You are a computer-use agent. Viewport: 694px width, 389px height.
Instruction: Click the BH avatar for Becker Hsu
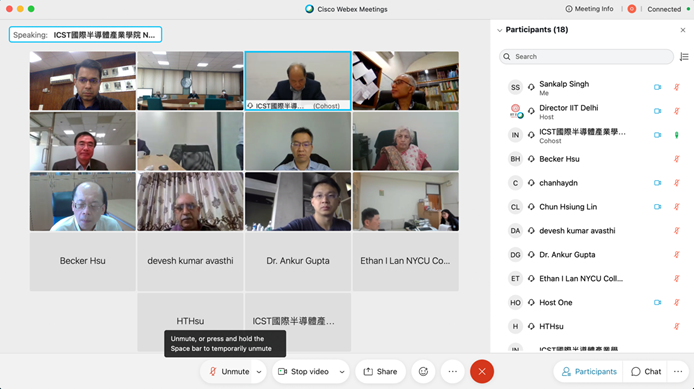pos(515,159)
